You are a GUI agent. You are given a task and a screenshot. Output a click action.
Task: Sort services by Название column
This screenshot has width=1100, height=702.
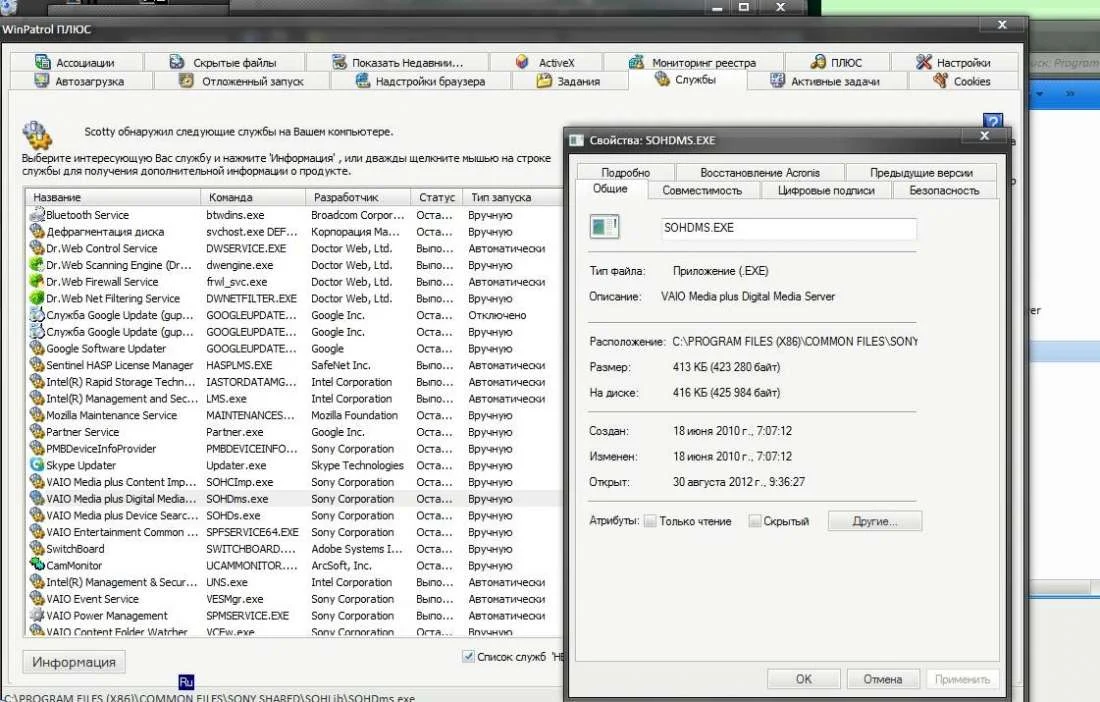click(x=113, y=197)
